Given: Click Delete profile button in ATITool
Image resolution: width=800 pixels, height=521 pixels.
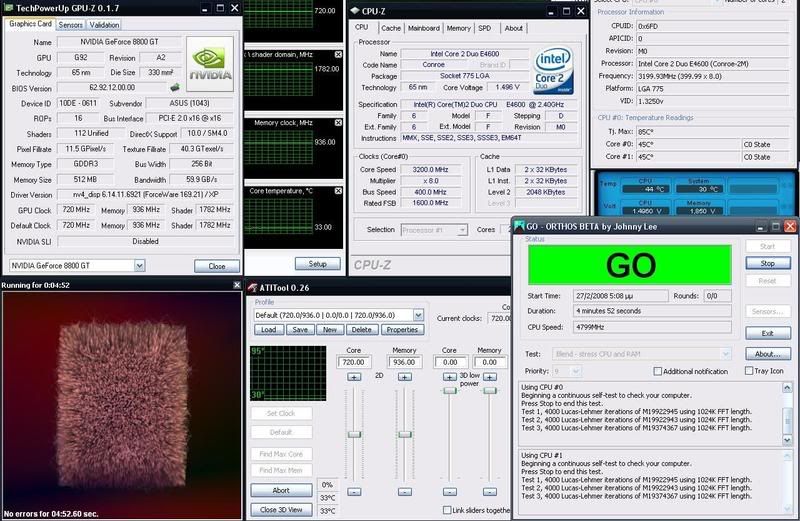Looking at the screenshot, I should tap(362, 330).
